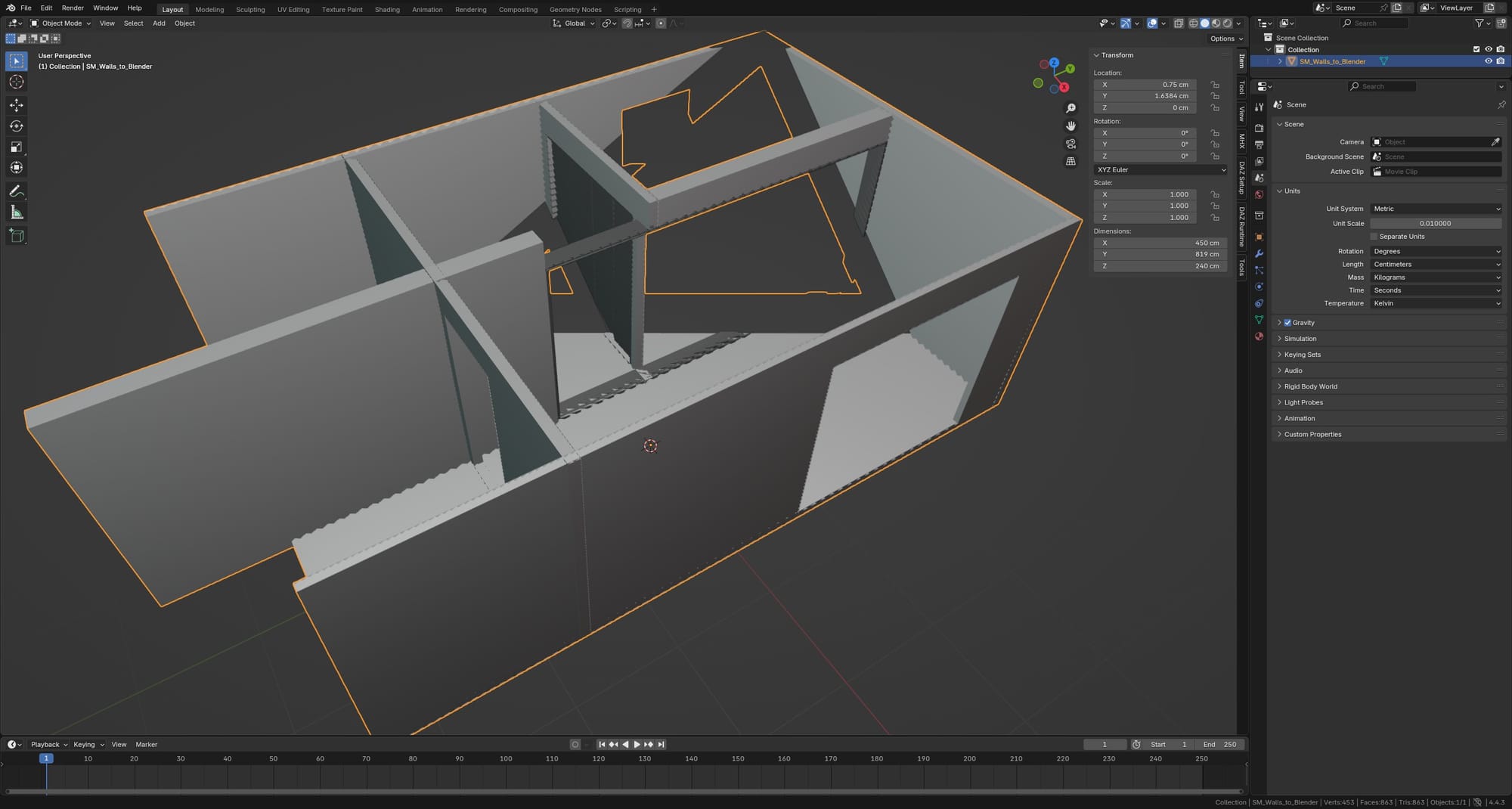Jump to timeline end frame button
1512x809 pixels.
point(661,745)
